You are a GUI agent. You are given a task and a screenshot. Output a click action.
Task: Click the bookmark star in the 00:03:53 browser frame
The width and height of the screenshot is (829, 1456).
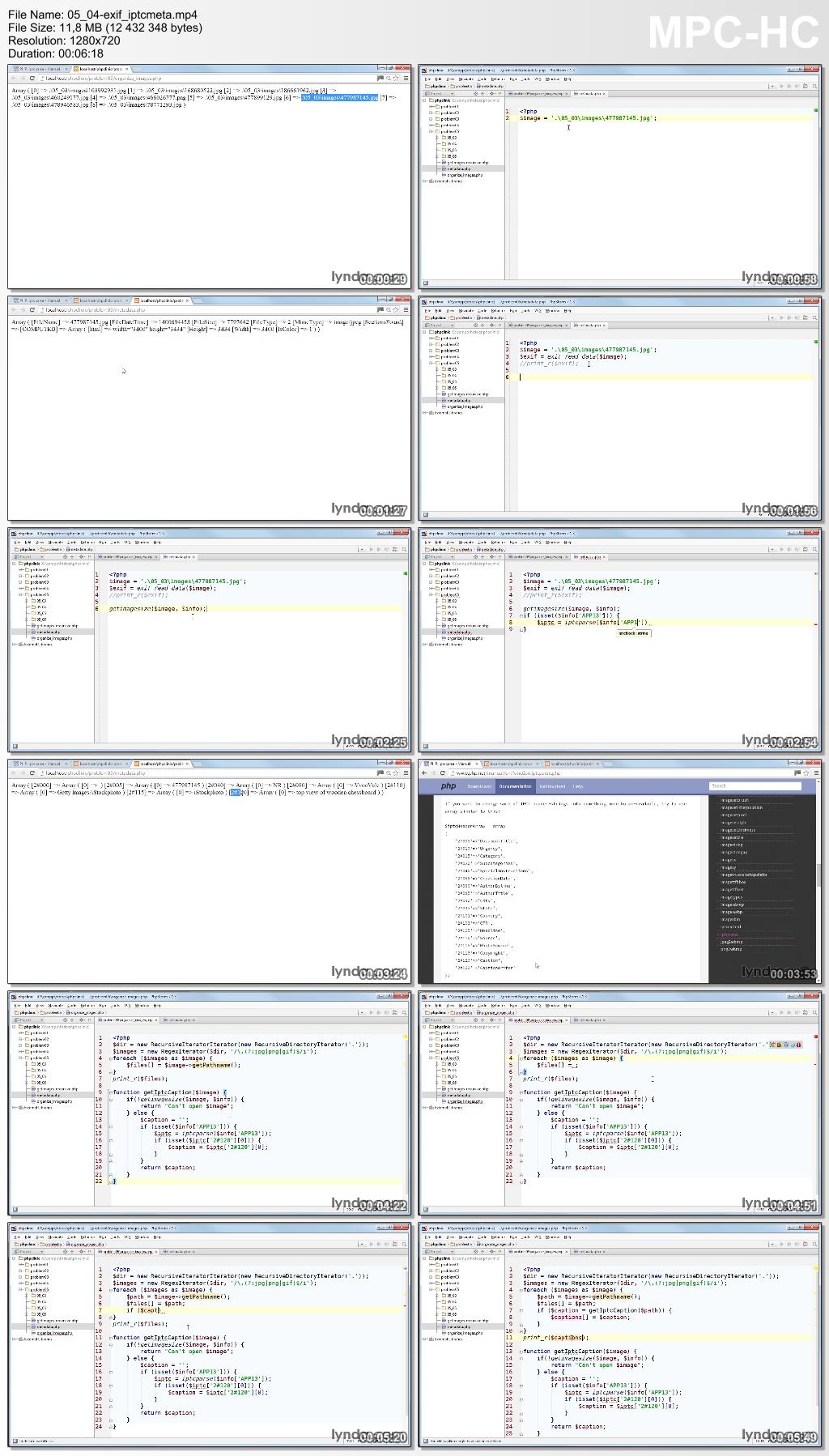[806, 773]
